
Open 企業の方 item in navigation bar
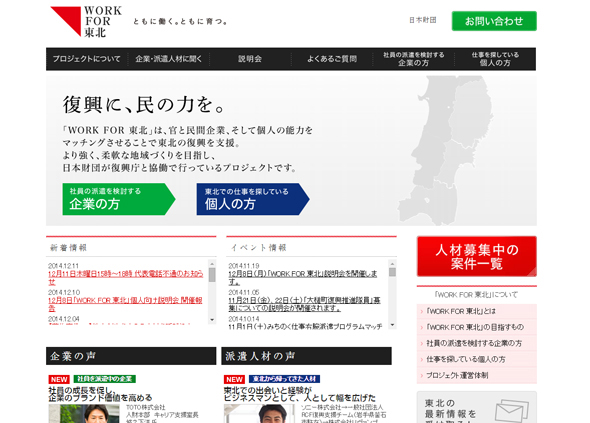tap(414, 59)
